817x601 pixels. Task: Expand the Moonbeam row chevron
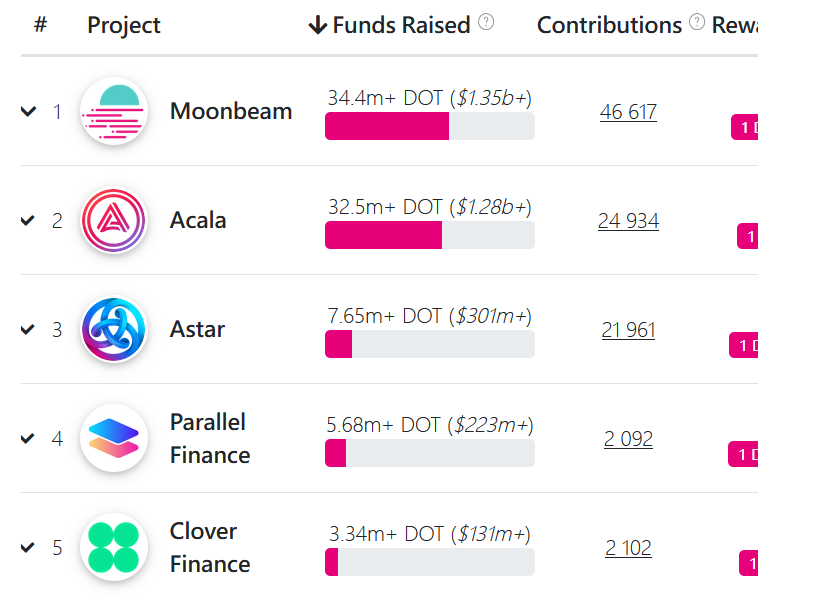pyautogui.click(x=28, y=112)
